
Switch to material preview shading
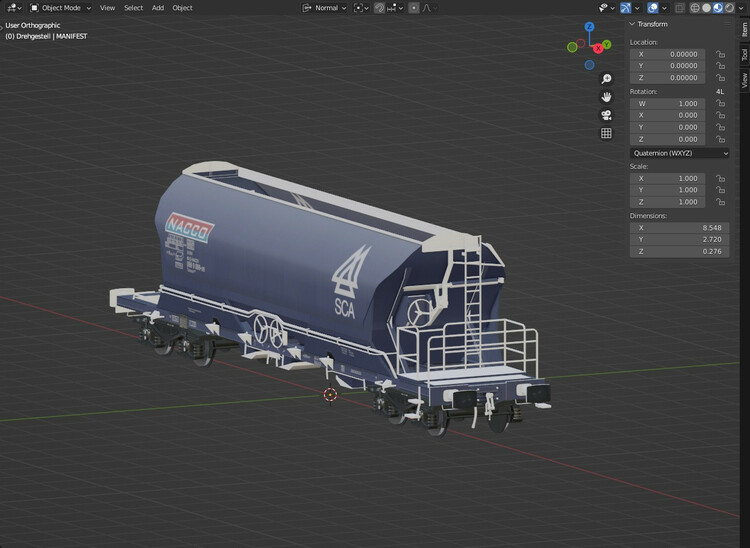[717, 8]
